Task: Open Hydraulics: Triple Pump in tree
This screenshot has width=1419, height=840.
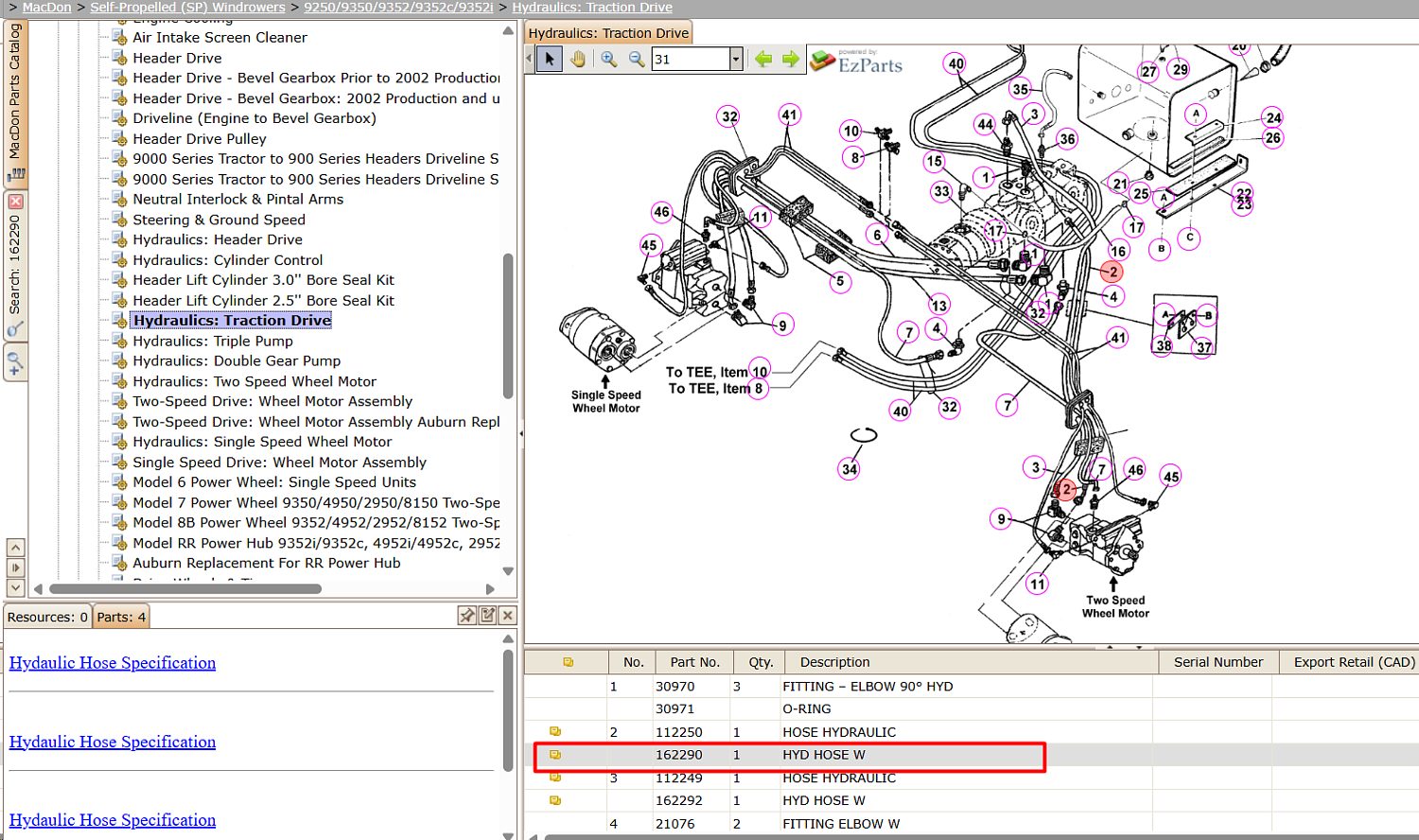Action: 213,341
